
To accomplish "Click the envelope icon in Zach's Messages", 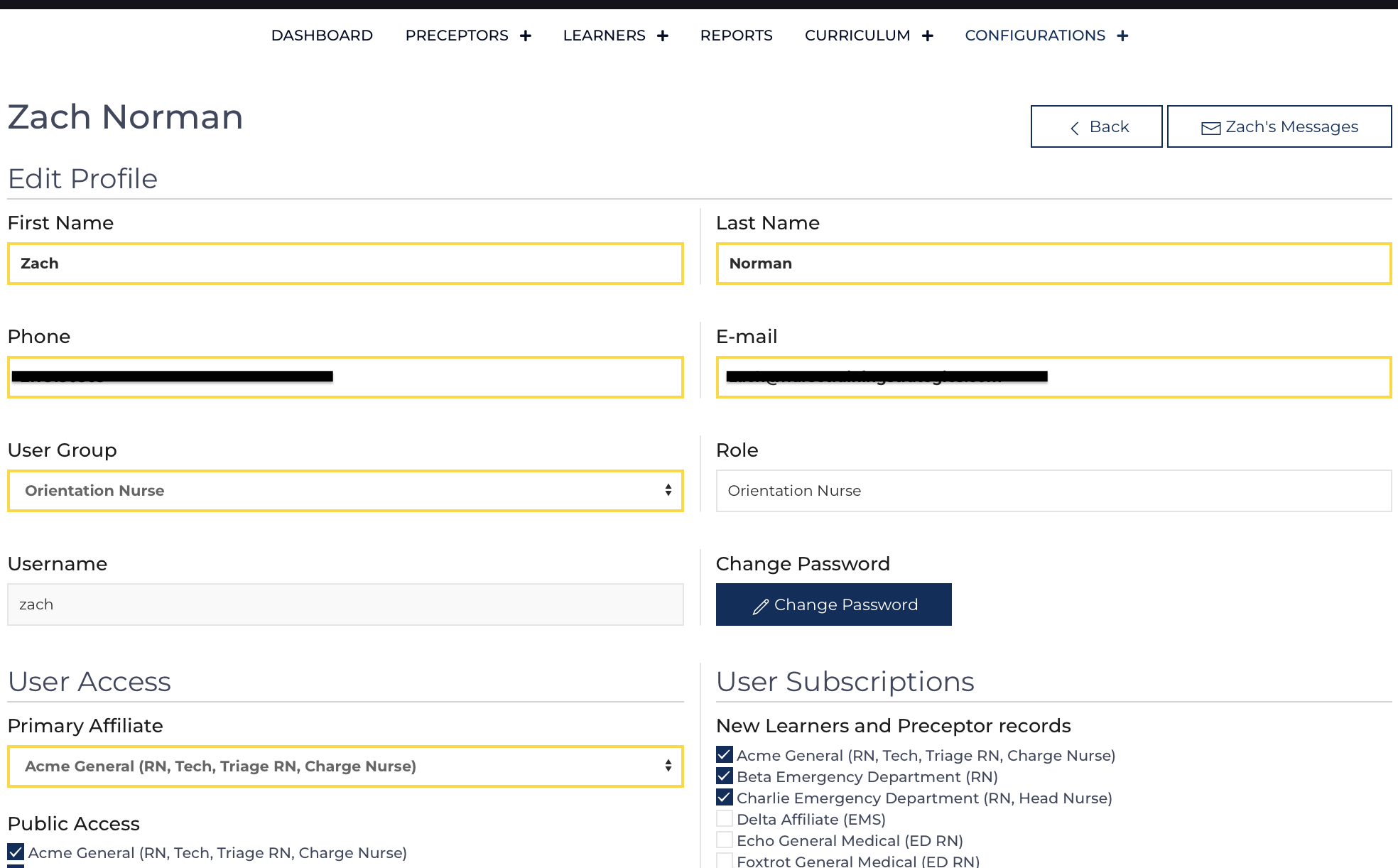I will 1210,128.
